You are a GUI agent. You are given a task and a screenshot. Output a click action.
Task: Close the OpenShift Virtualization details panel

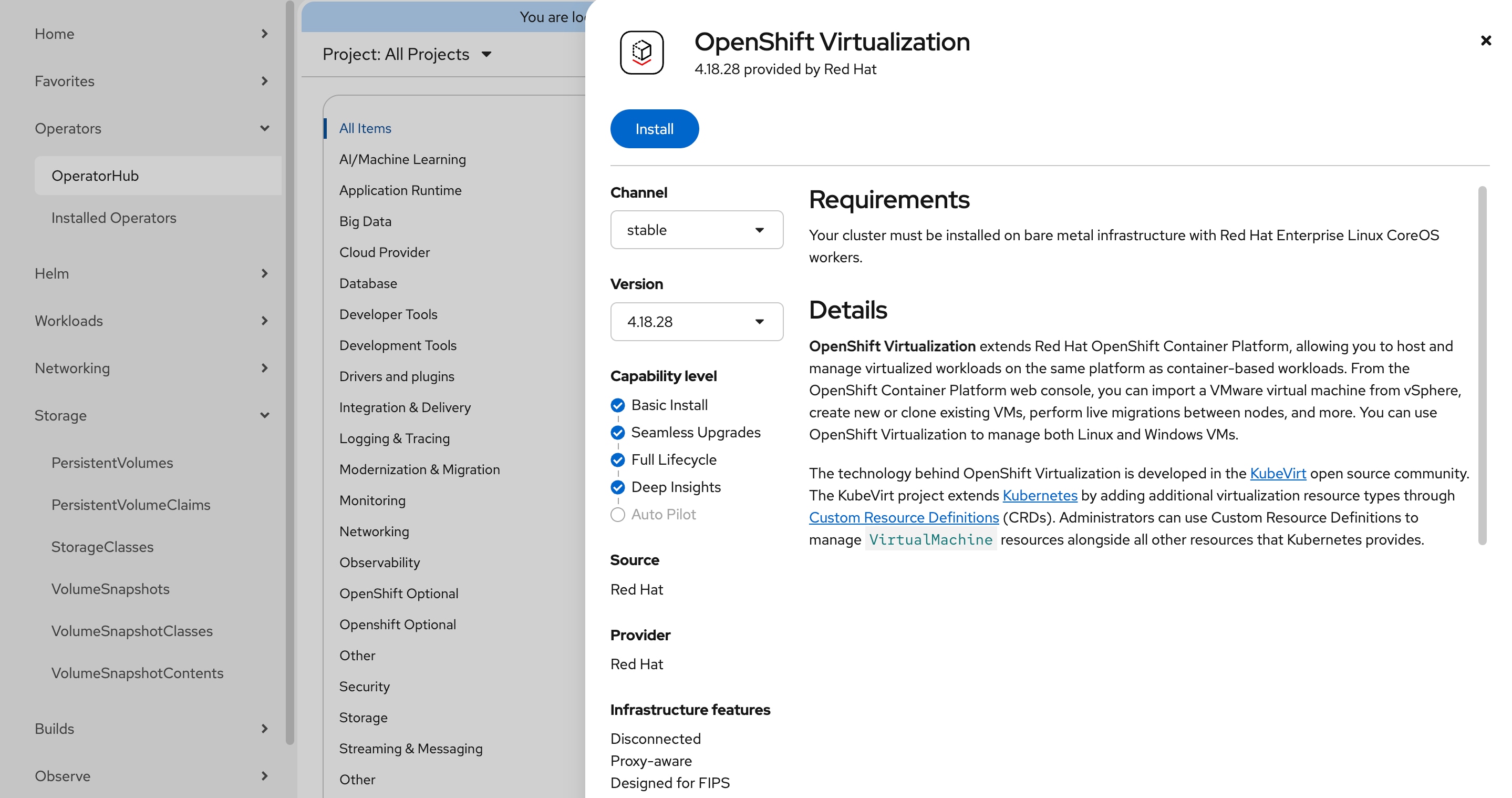tap(1486, 40)
